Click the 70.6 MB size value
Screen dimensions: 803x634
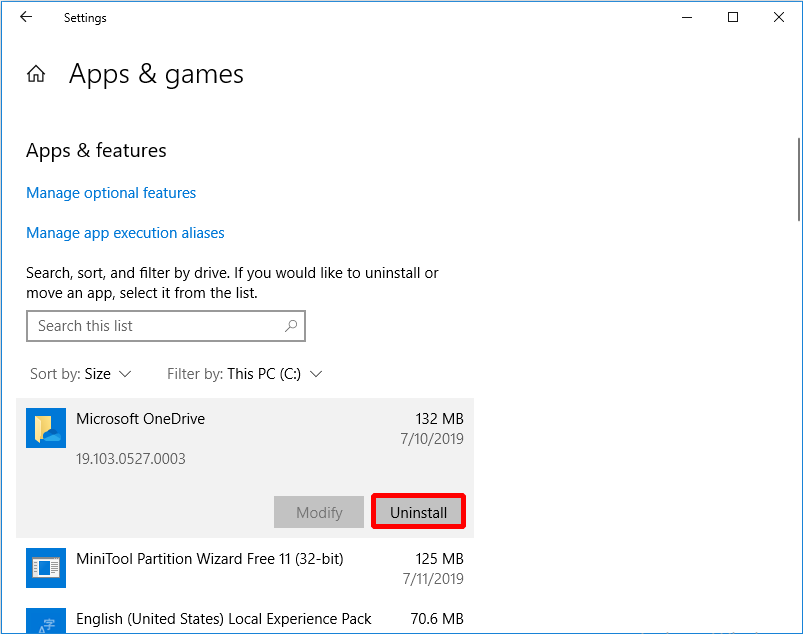coord(437,619)
